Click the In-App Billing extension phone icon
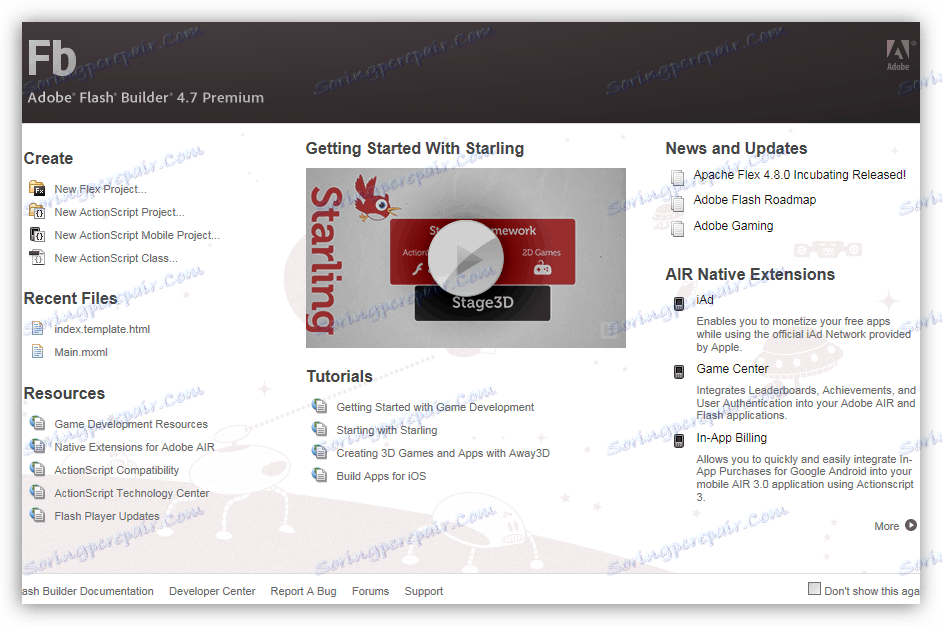The image size is (942, 626). point(679,441)
